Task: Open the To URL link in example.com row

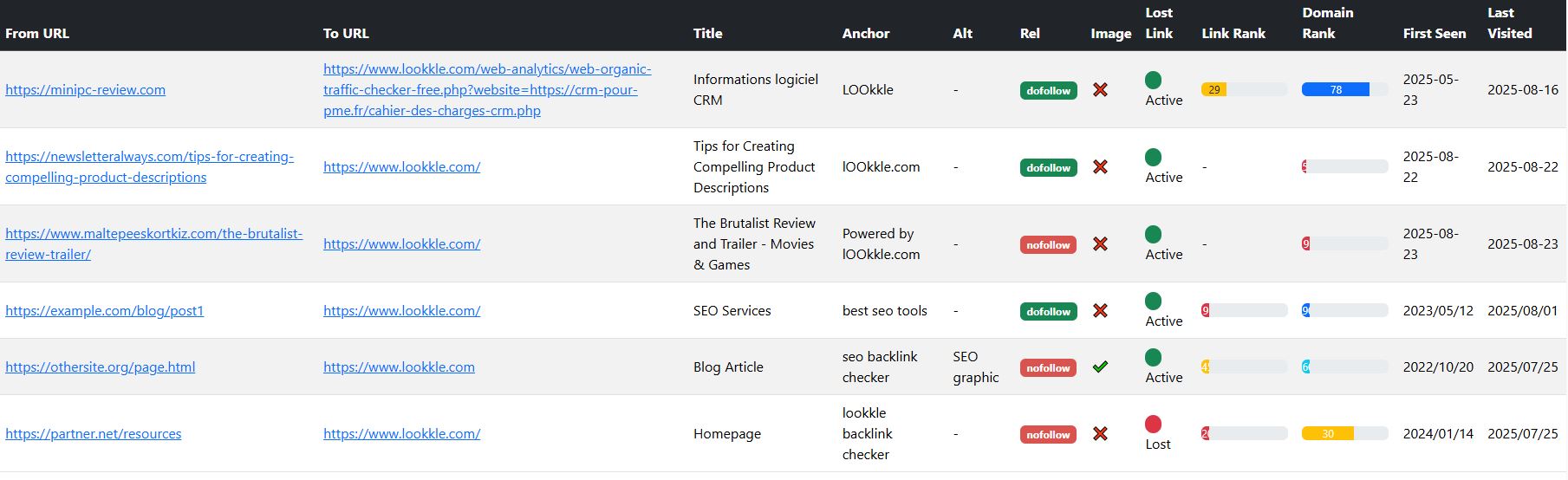Action: pos(401,310)
